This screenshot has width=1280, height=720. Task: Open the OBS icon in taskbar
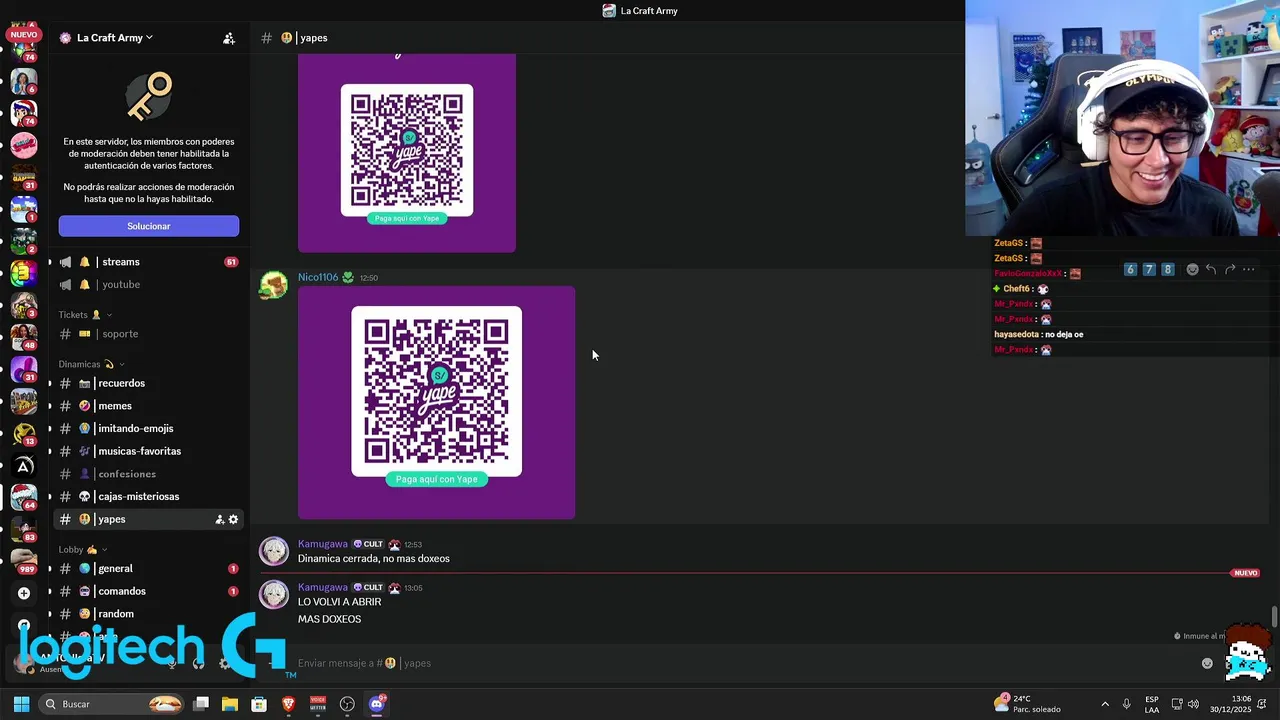click(347, 704)
